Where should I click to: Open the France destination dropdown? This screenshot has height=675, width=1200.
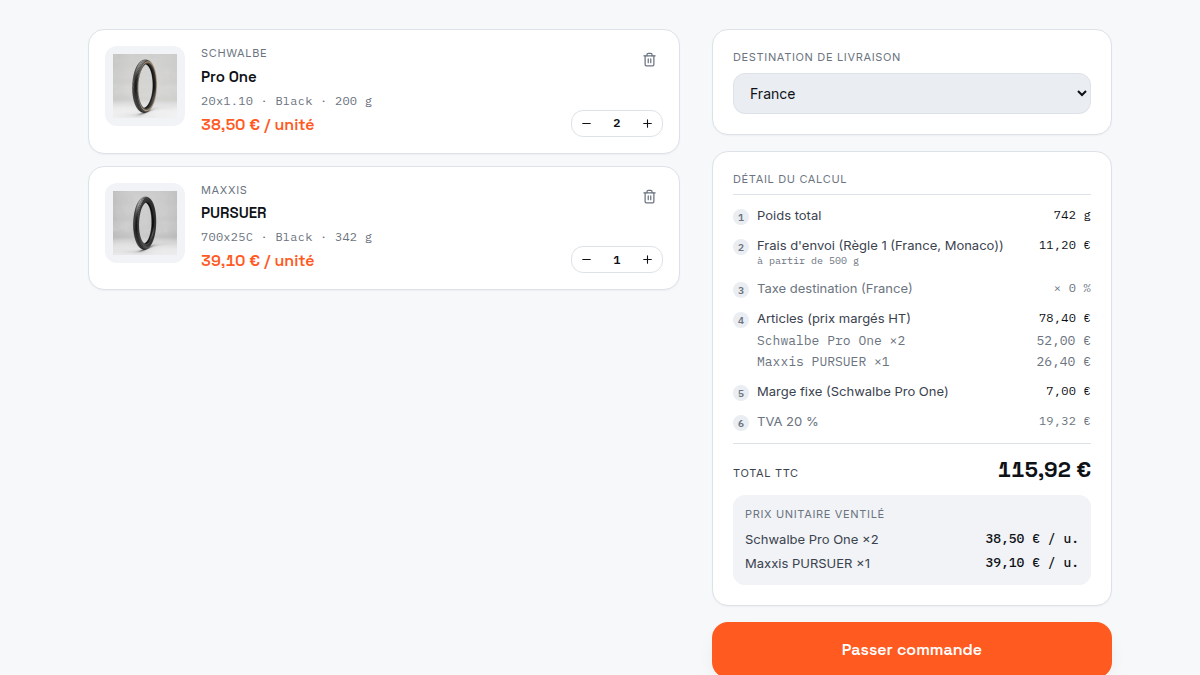click(x=912, y=94)
